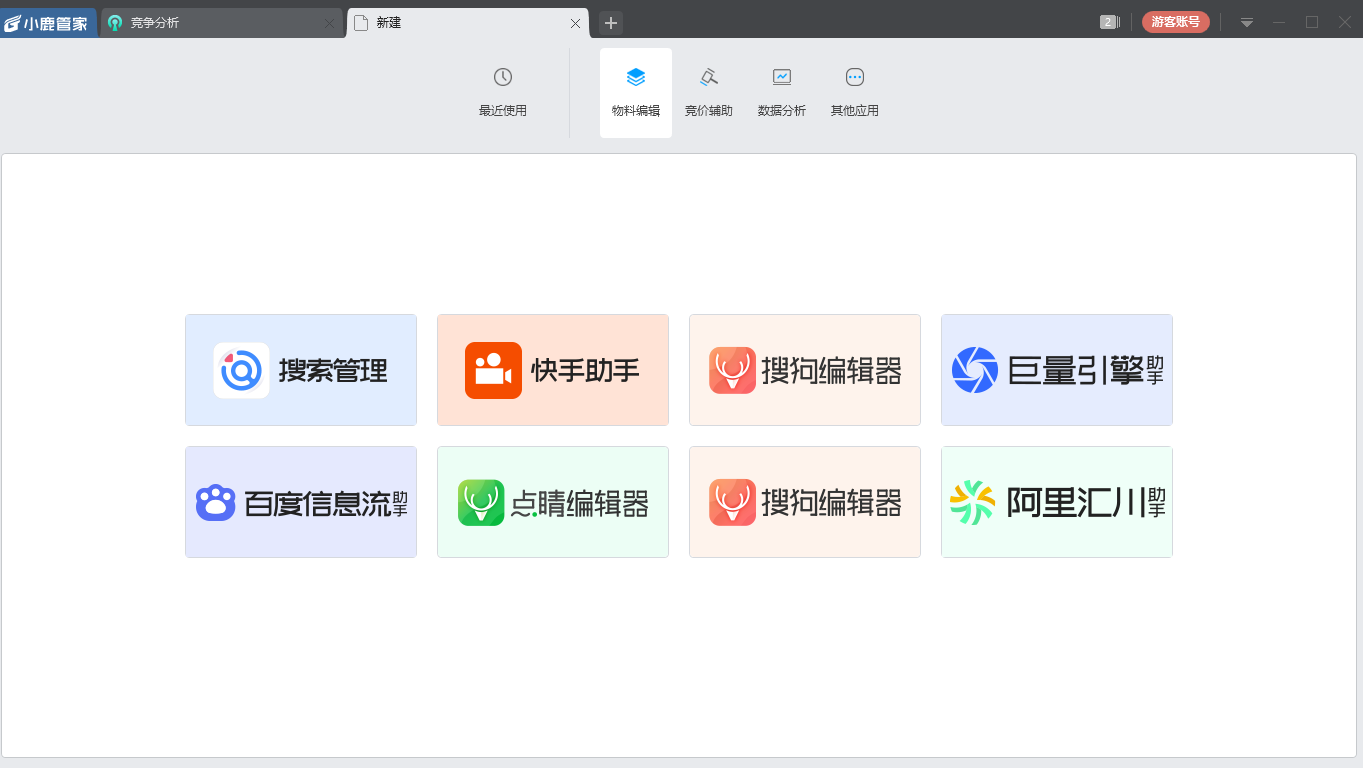The image size is (1363, 768).
Task: Show the 其他应用 category
Action: pyautogui.click(x=855, y=93)
